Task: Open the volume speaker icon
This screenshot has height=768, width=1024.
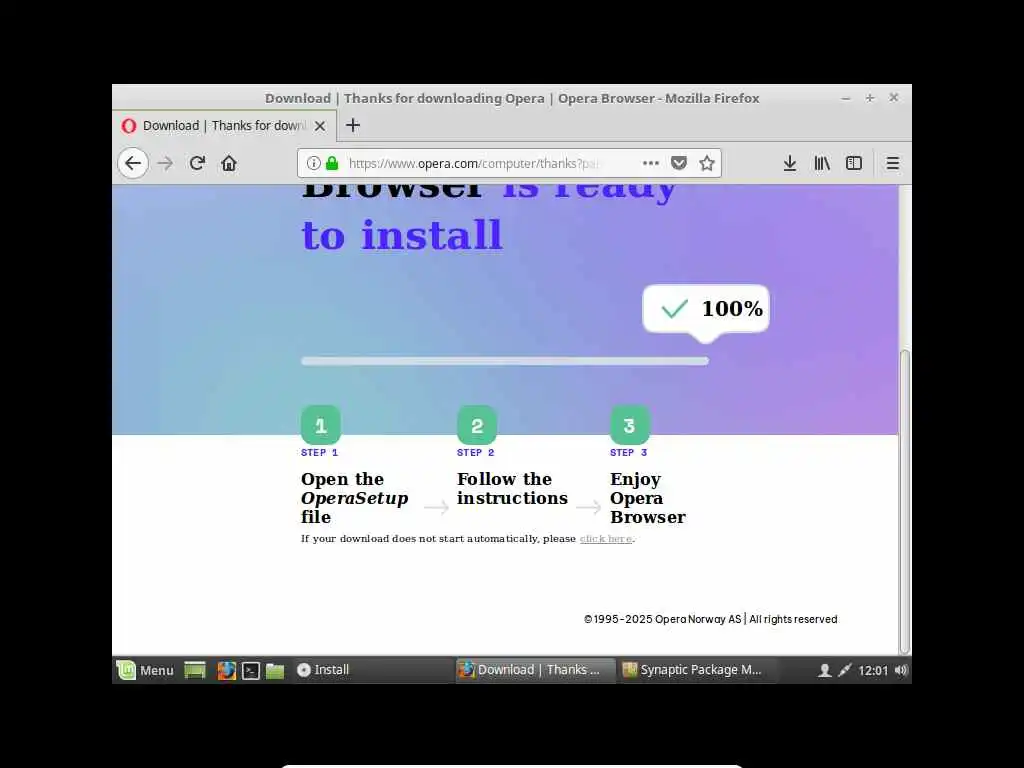Action: [x=901, y=670]
